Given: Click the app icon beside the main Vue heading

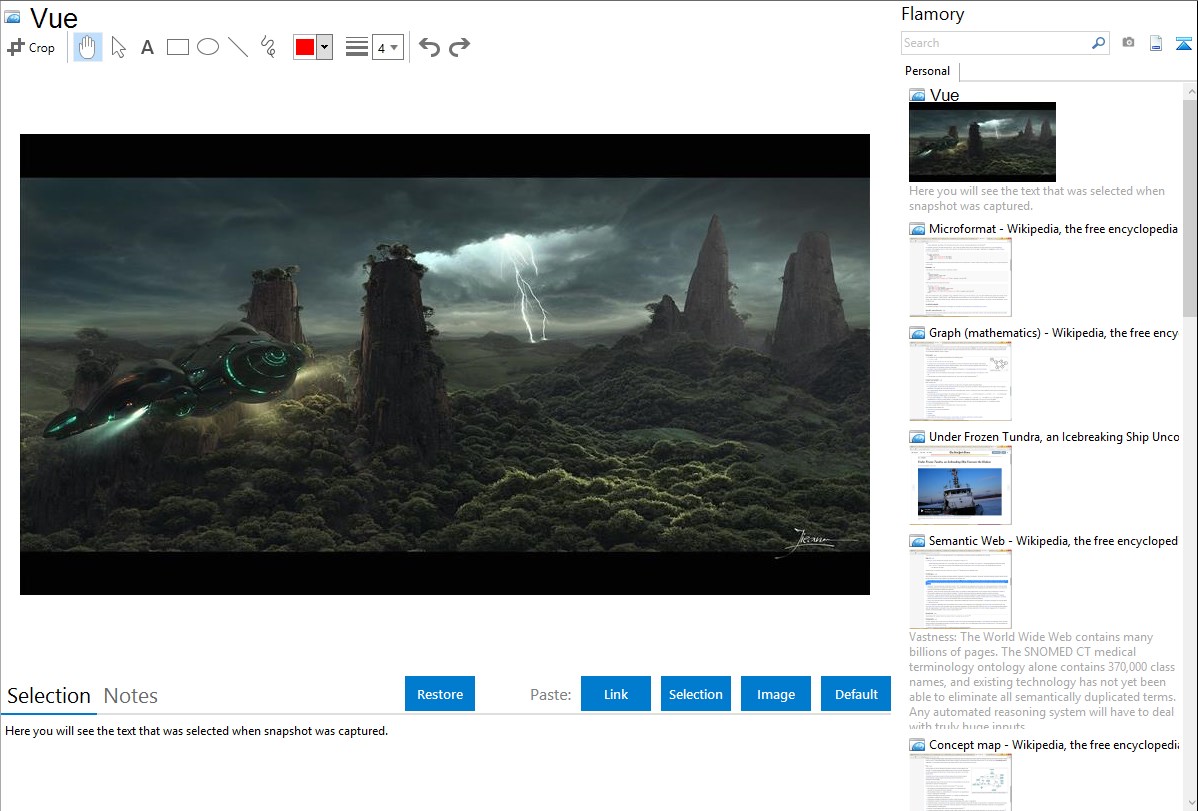Looking at the screenshot, I should (x=12, y=17).
